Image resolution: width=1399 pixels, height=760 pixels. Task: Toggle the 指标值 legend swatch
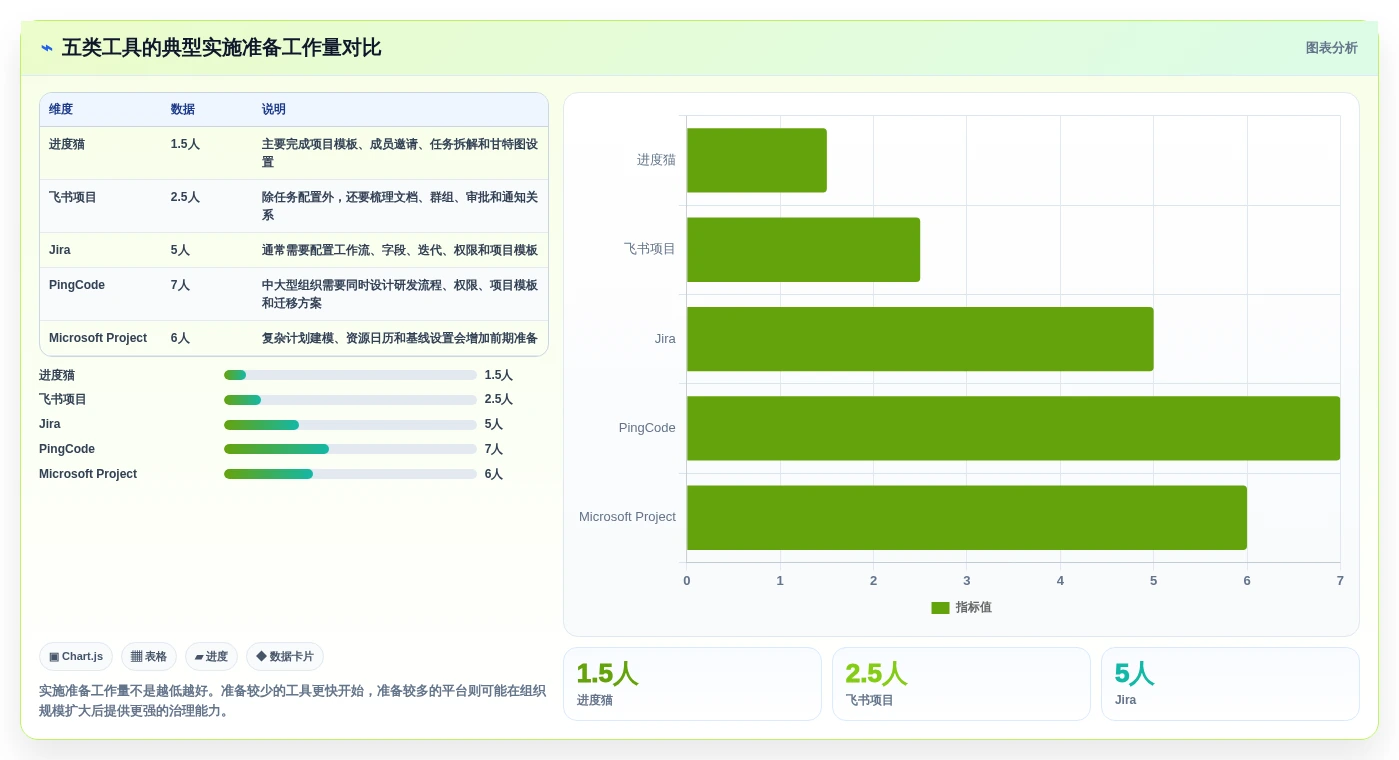940,607
